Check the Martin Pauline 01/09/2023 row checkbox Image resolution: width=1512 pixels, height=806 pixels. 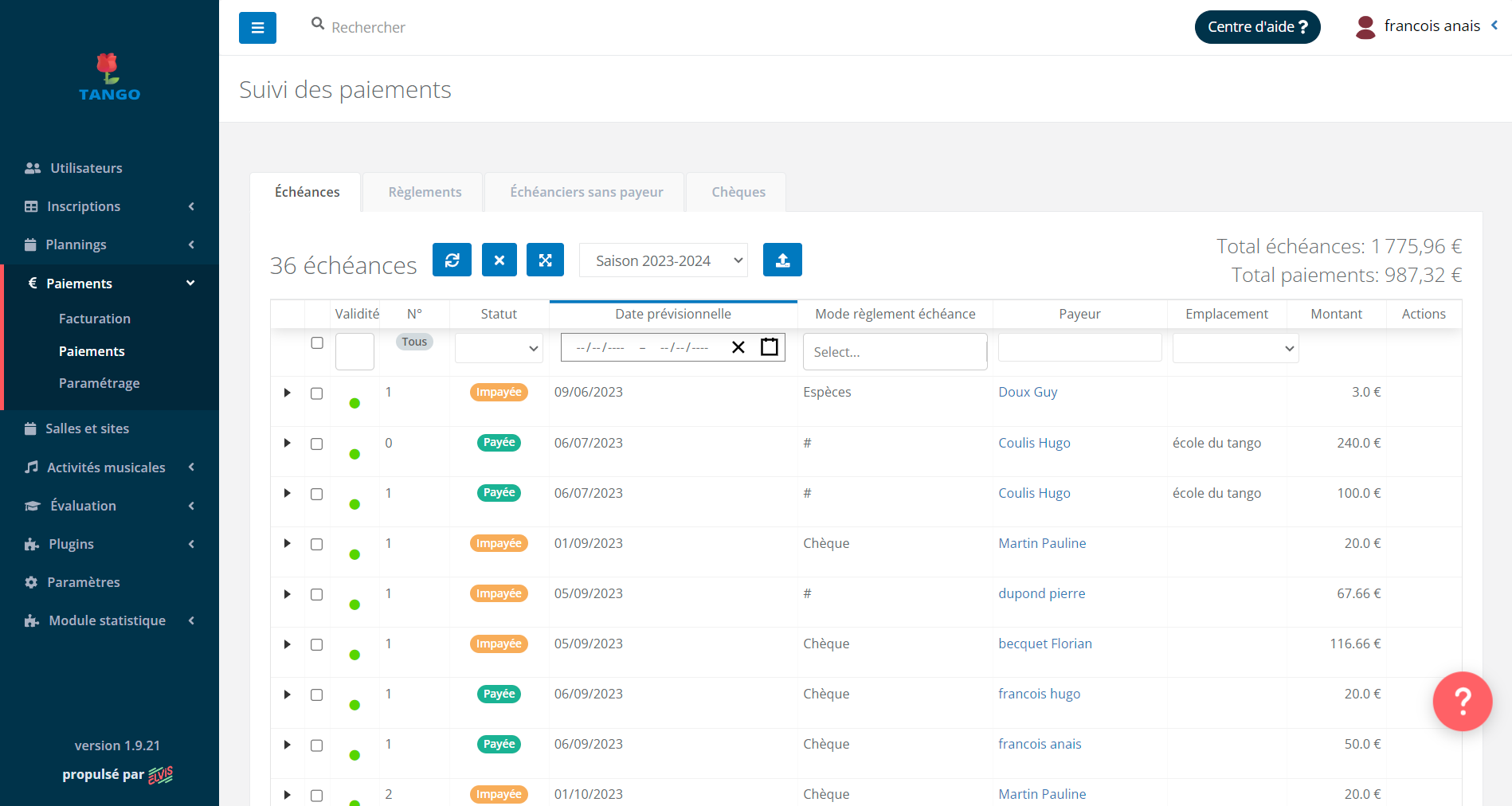316,544
